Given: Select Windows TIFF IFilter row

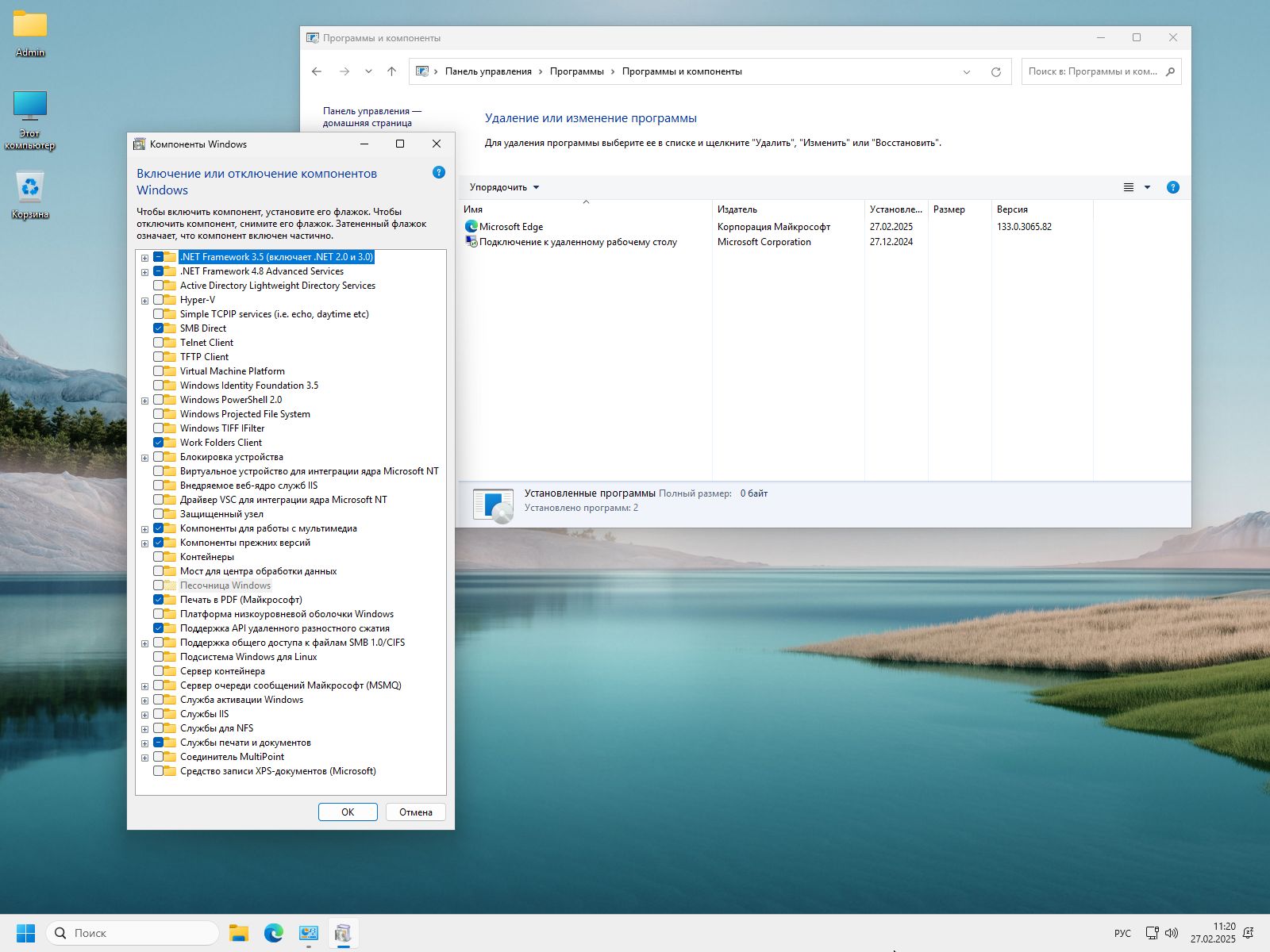Looking at the screenshot, I should 222,428.
